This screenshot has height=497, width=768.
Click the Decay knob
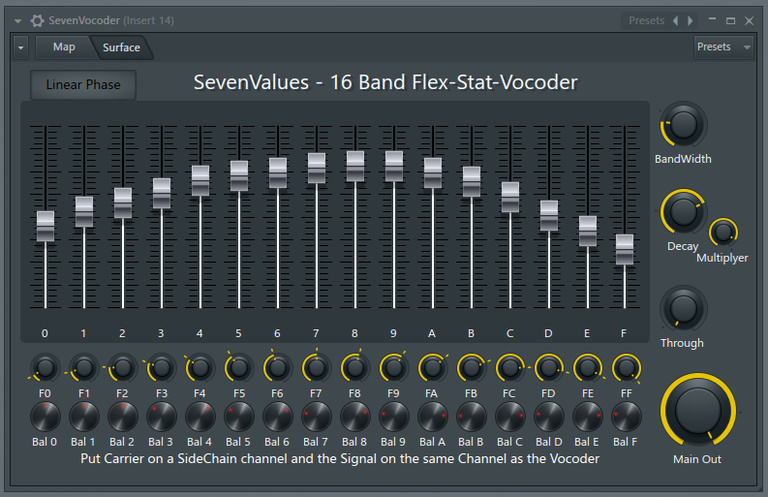point(683,212)
